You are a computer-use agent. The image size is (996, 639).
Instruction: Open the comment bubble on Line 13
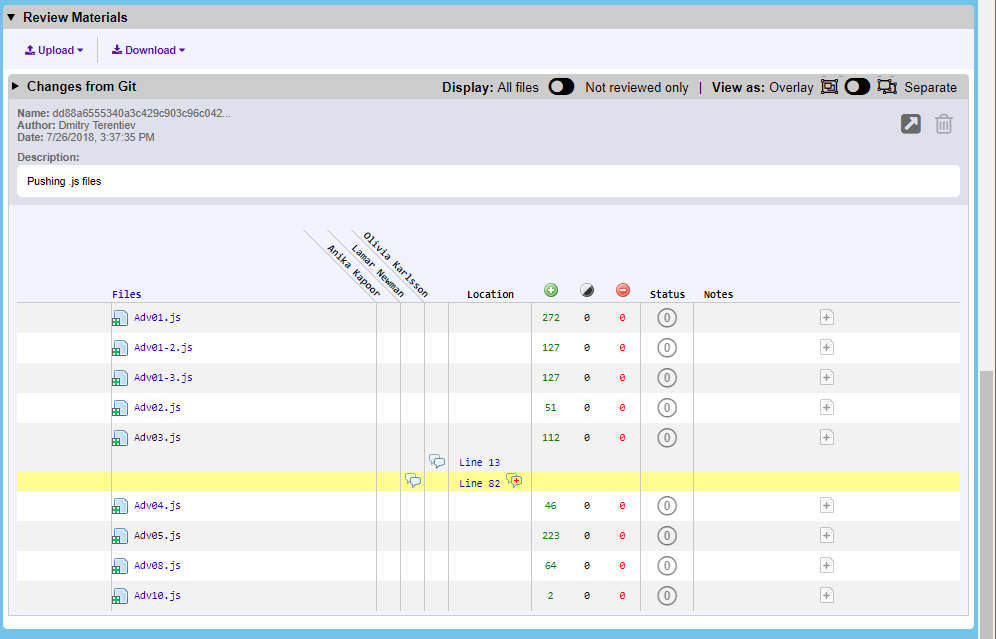[437, 461]
